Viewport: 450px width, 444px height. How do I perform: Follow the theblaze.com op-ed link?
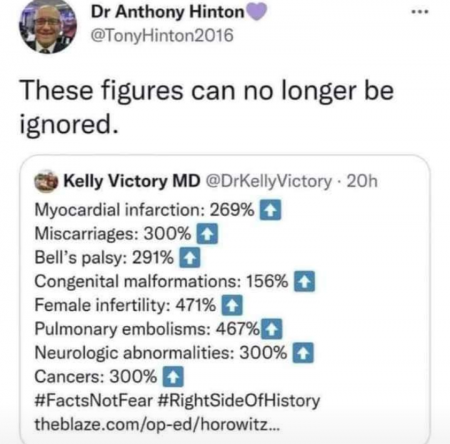[x=158, y=425]
